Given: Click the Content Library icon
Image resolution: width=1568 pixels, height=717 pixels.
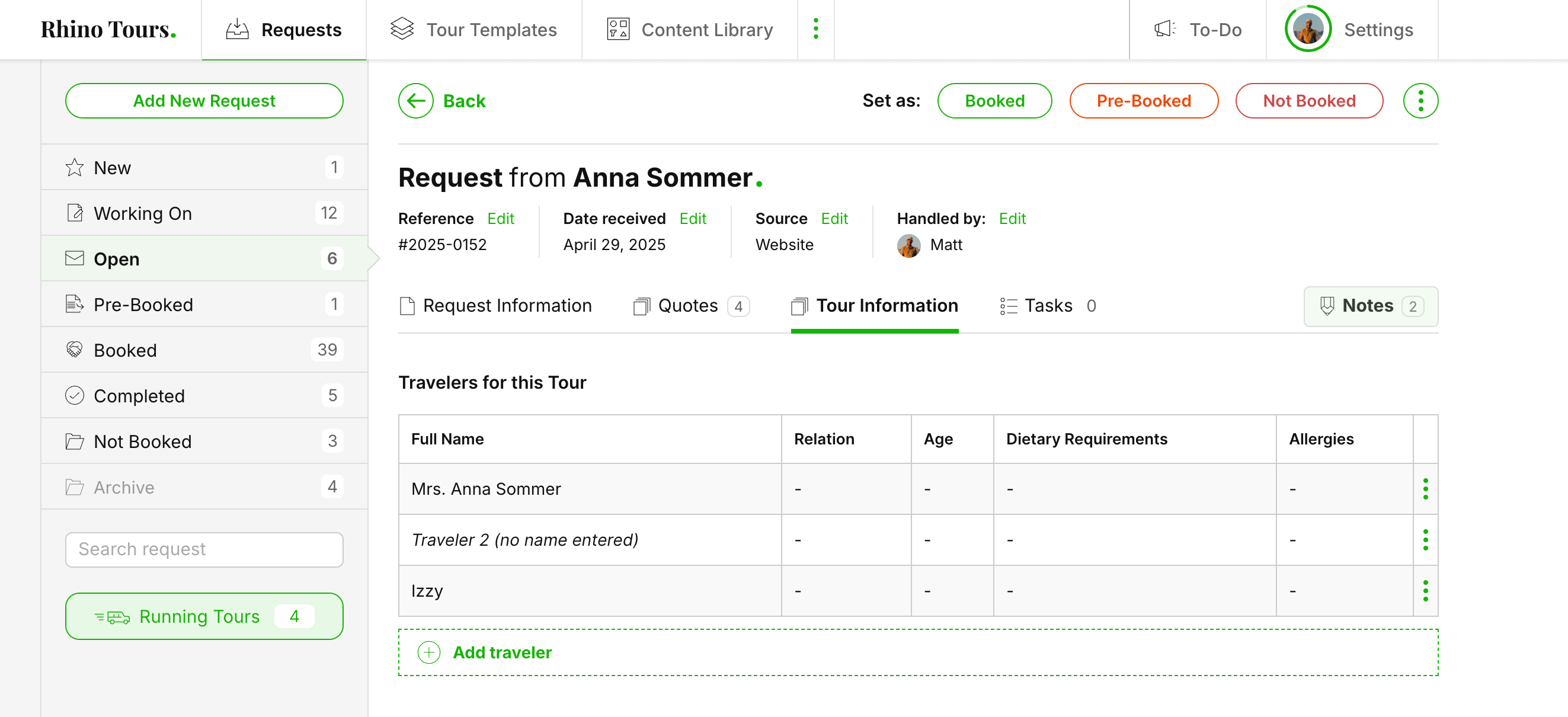Looking at the screenshot, I should [617, 28].
